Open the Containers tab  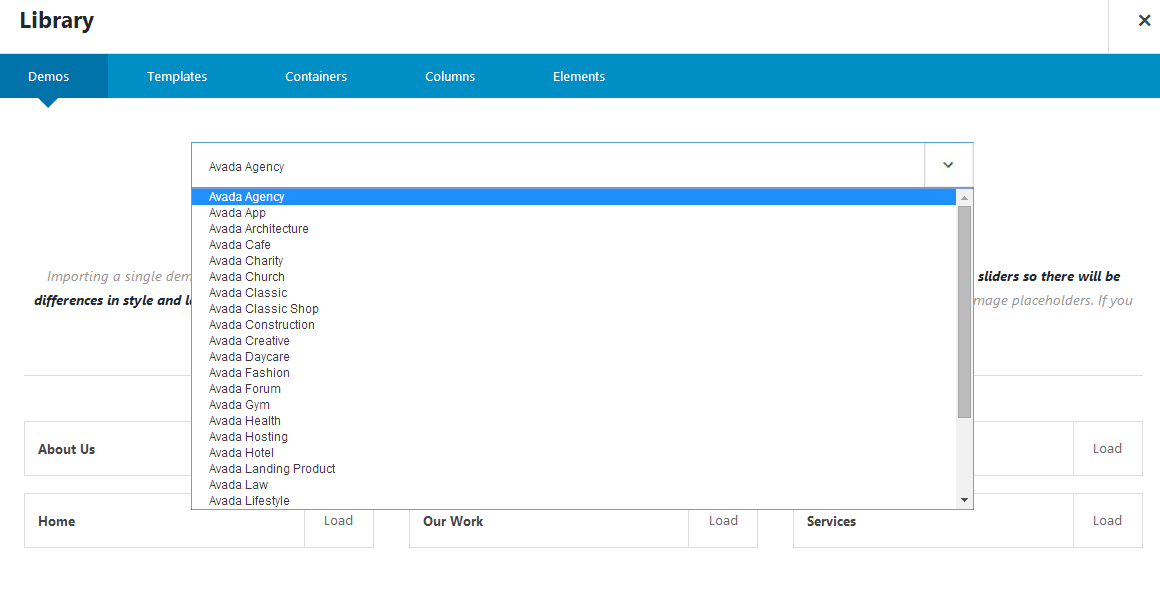coord(316,76)
